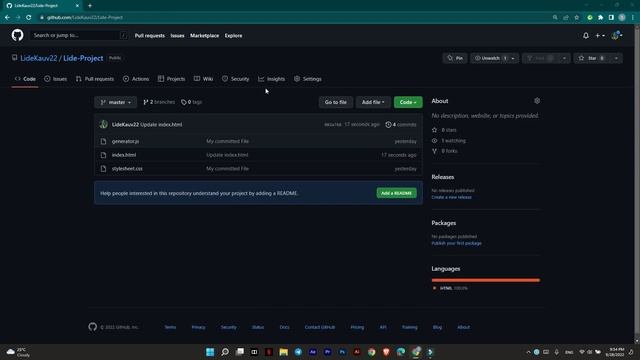Open the LideKauv22 commit author avatar
The image size is (640, 360).
(x=104, y=124)
